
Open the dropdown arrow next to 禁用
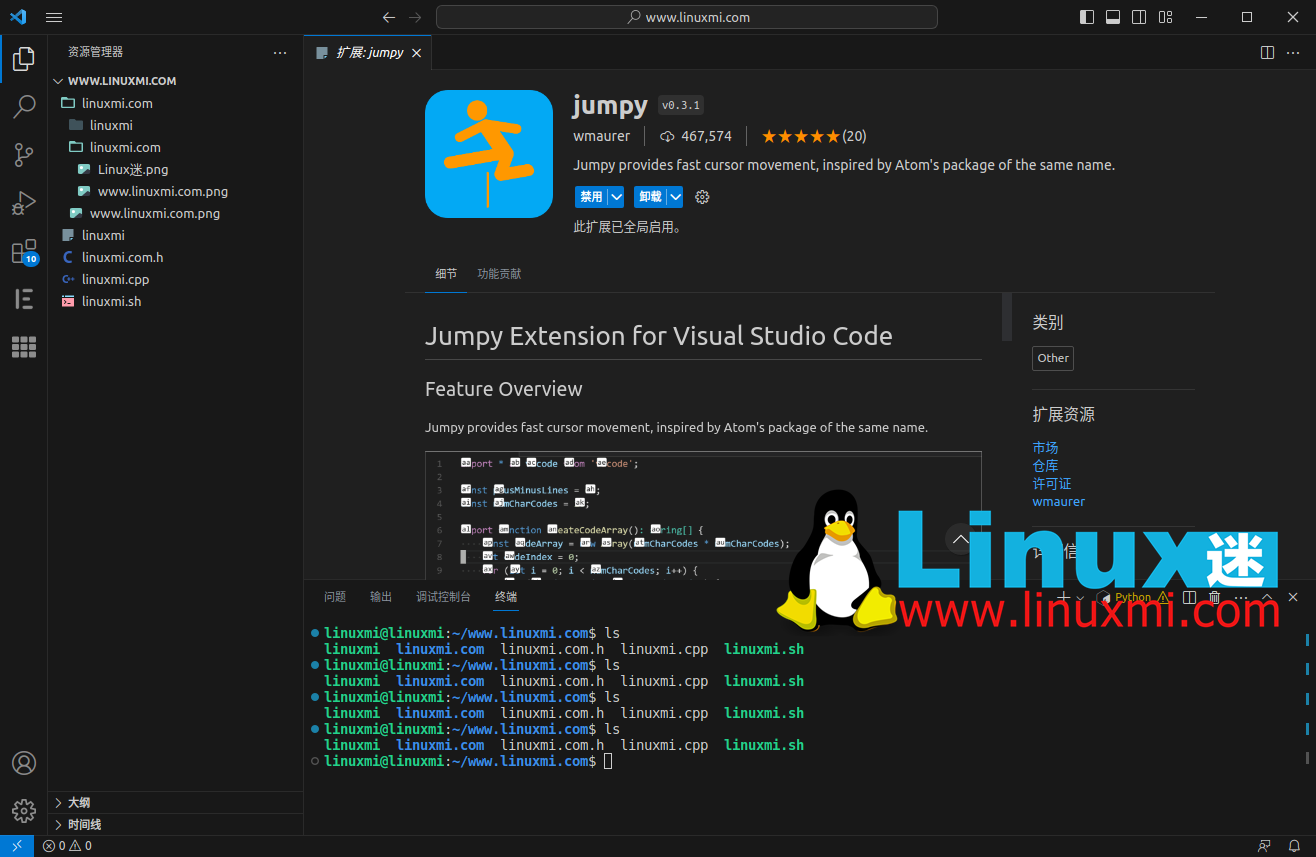616,197
